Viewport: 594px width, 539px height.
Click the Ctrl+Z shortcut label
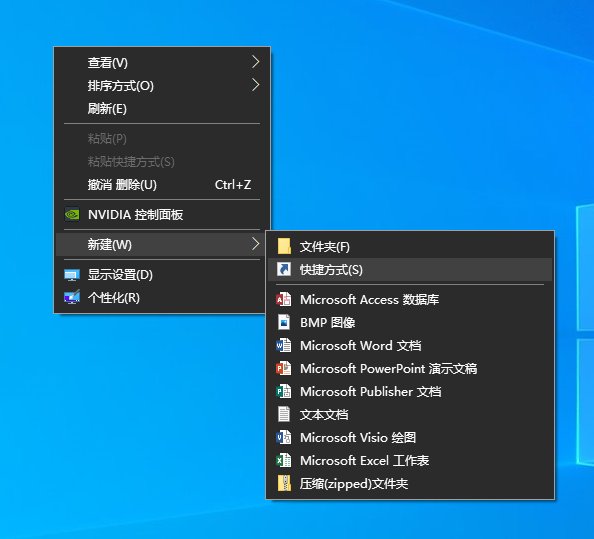point(233,185)
